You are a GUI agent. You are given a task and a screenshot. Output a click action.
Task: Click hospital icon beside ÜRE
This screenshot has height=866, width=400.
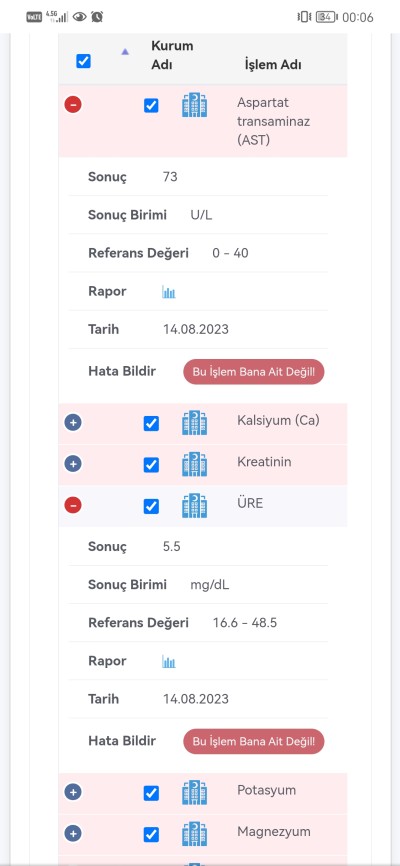tap(194, 506)
